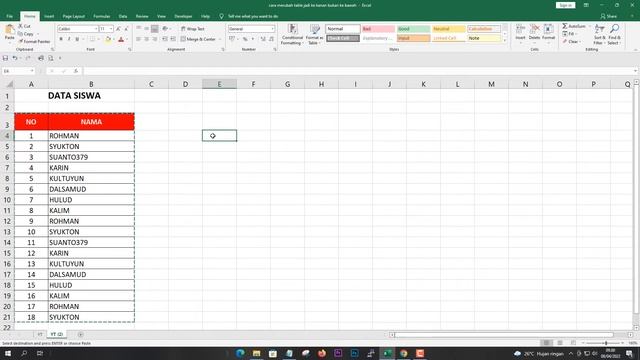640x360 pixels.
Task: Activate the Format Painter tool
Action: click(34, 41)
